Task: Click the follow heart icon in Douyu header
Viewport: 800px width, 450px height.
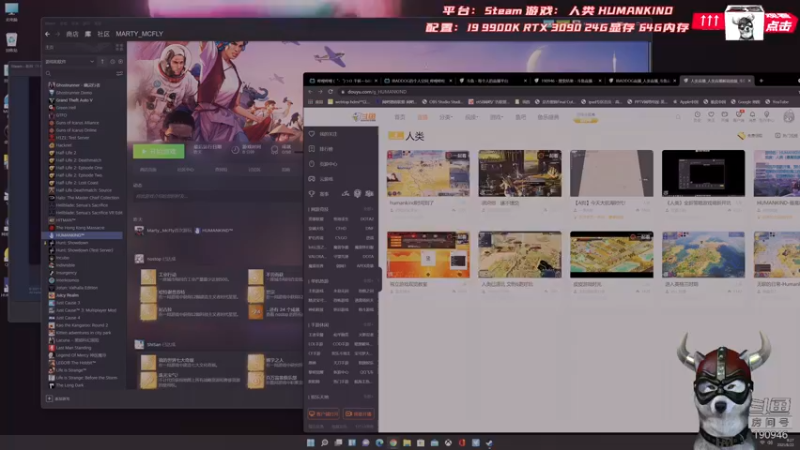Action: [x=711, y=116]
